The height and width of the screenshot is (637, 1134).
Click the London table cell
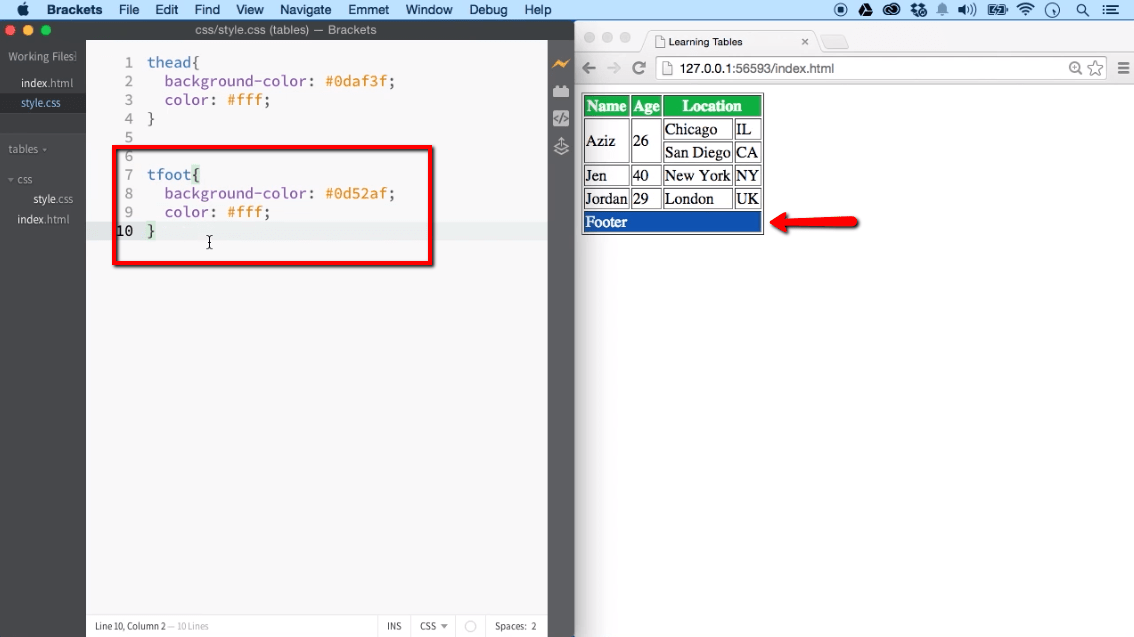point(697,199)
